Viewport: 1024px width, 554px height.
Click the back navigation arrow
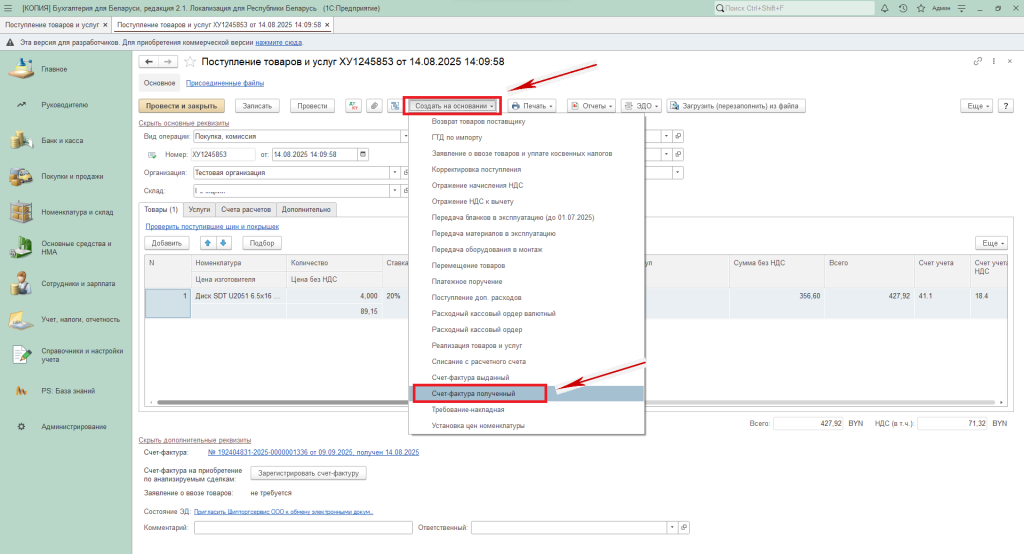[x=149, y=62]
